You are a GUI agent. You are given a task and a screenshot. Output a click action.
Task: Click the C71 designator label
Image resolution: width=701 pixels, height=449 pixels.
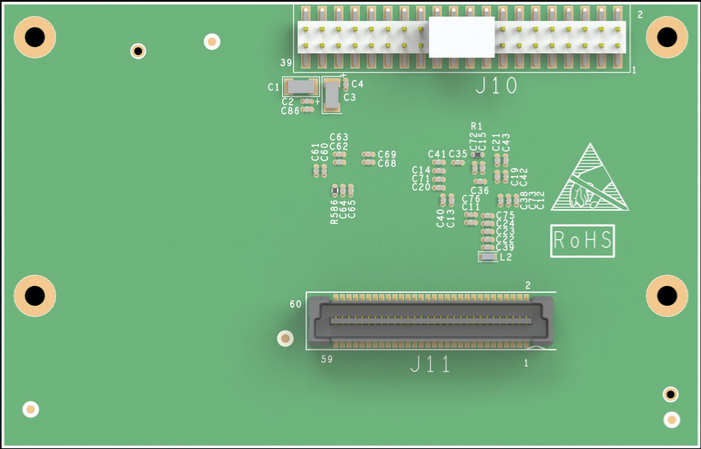point(421,179)
